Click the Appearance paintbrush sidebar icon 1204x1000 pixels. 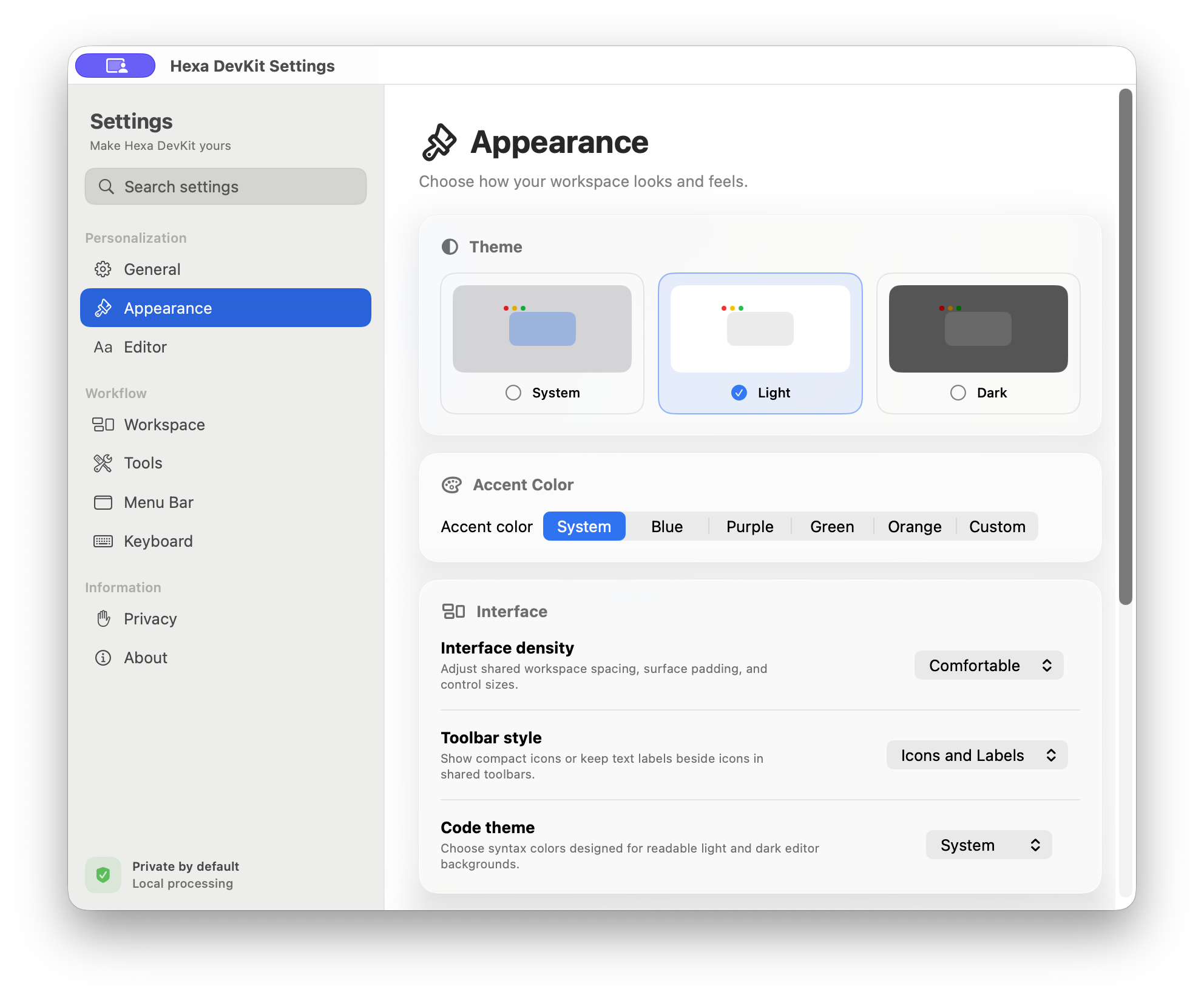(x=103, y=308)
